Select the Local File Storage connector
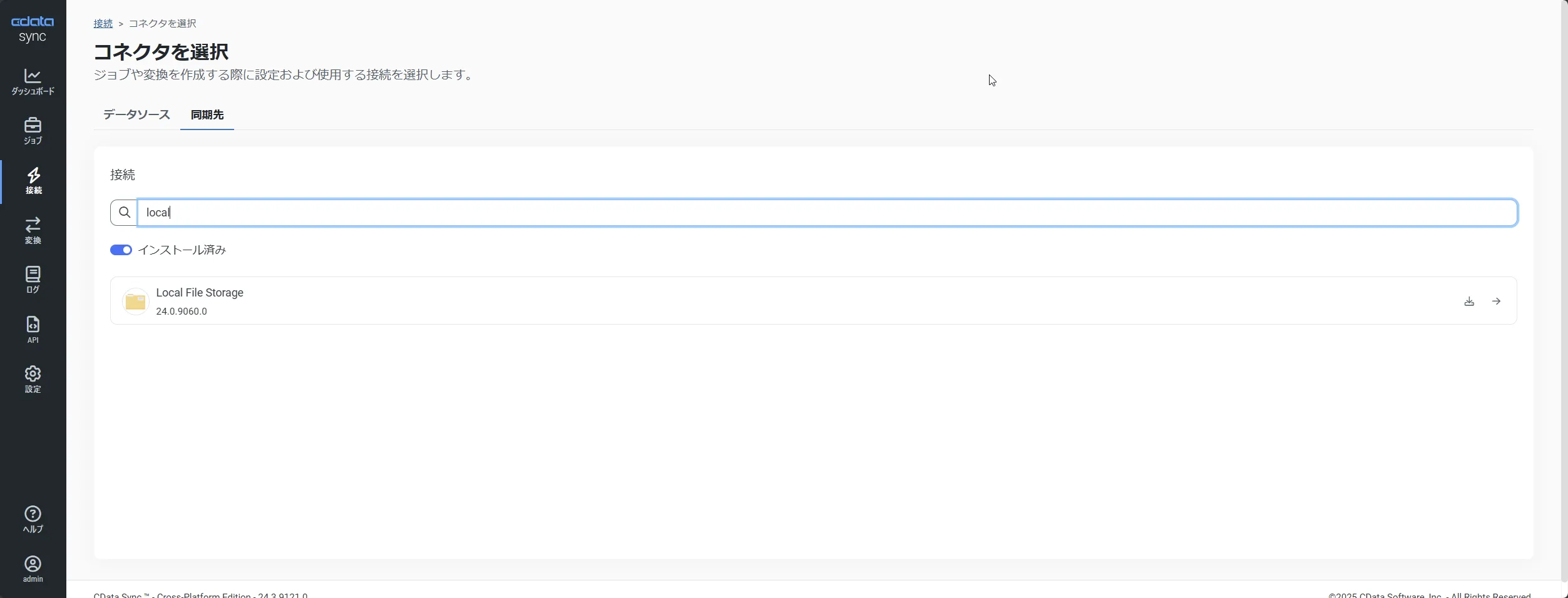Viewport: 1568px width, 598px height. point(200,293)
